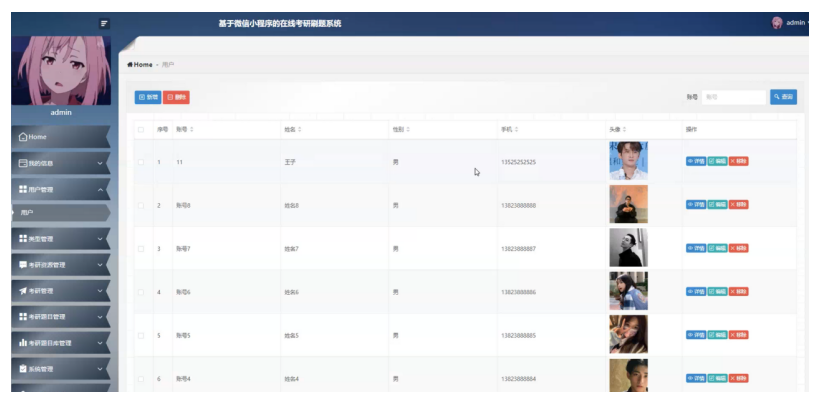Open avatar thumbnail in 账号8 row
The height and width of the screenshot is (394, 813).
pyautogui.click(x=628, y=204)
